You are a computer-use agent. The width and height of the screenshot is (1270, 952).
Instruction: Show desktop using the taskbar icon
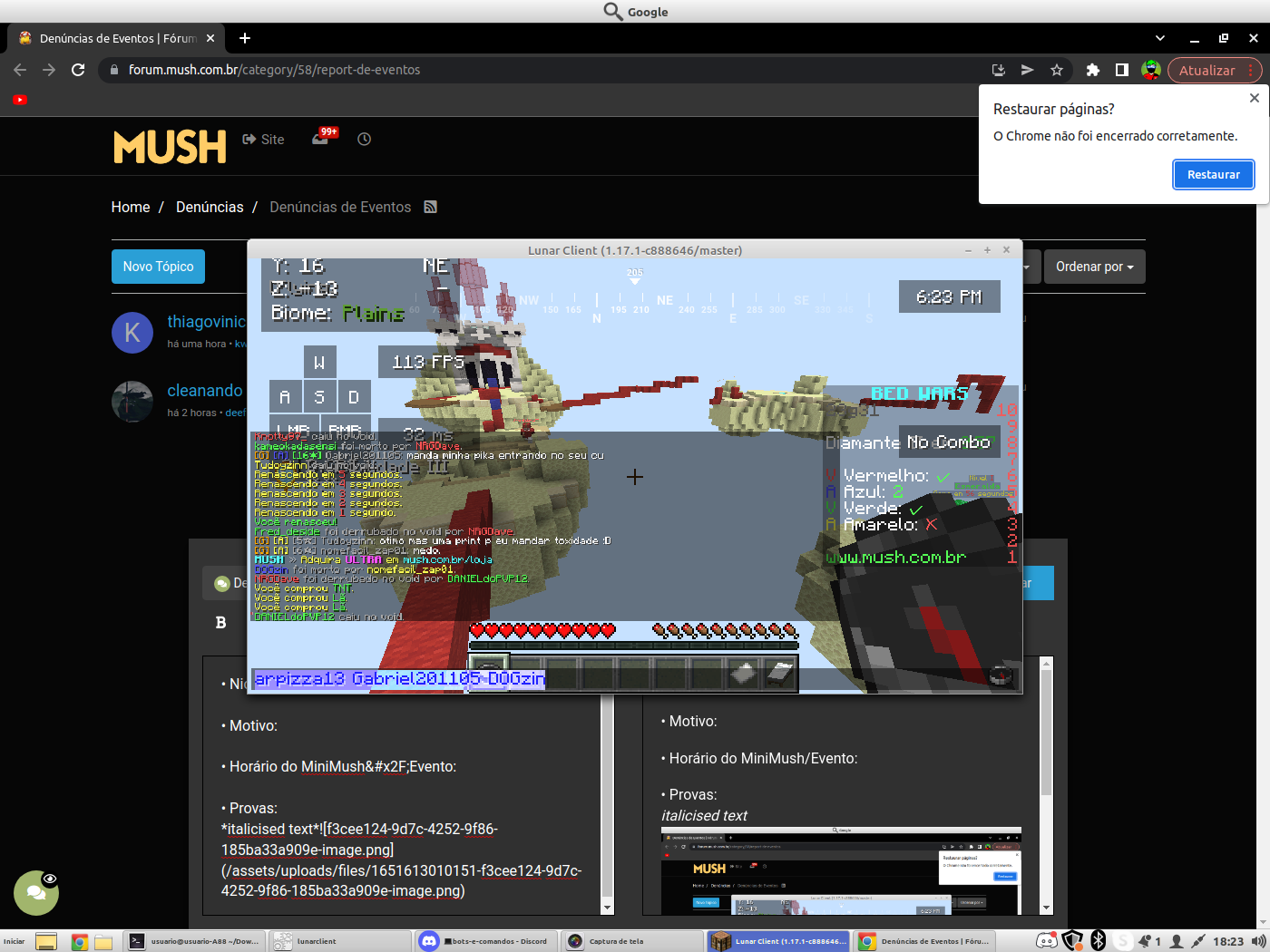coord(46,942)
